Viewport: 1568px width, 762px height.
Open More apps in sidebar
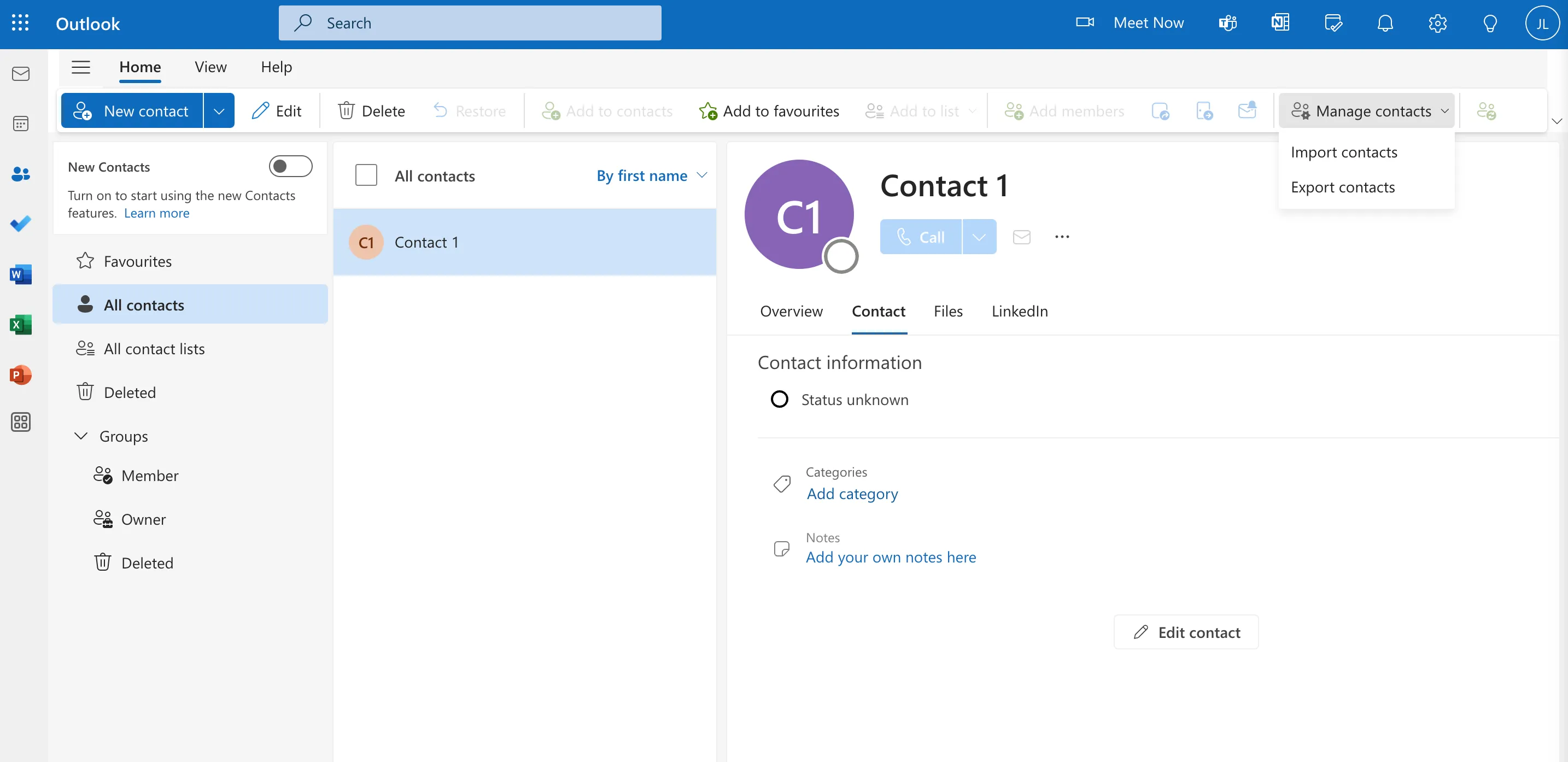click(x=21, y=422)
